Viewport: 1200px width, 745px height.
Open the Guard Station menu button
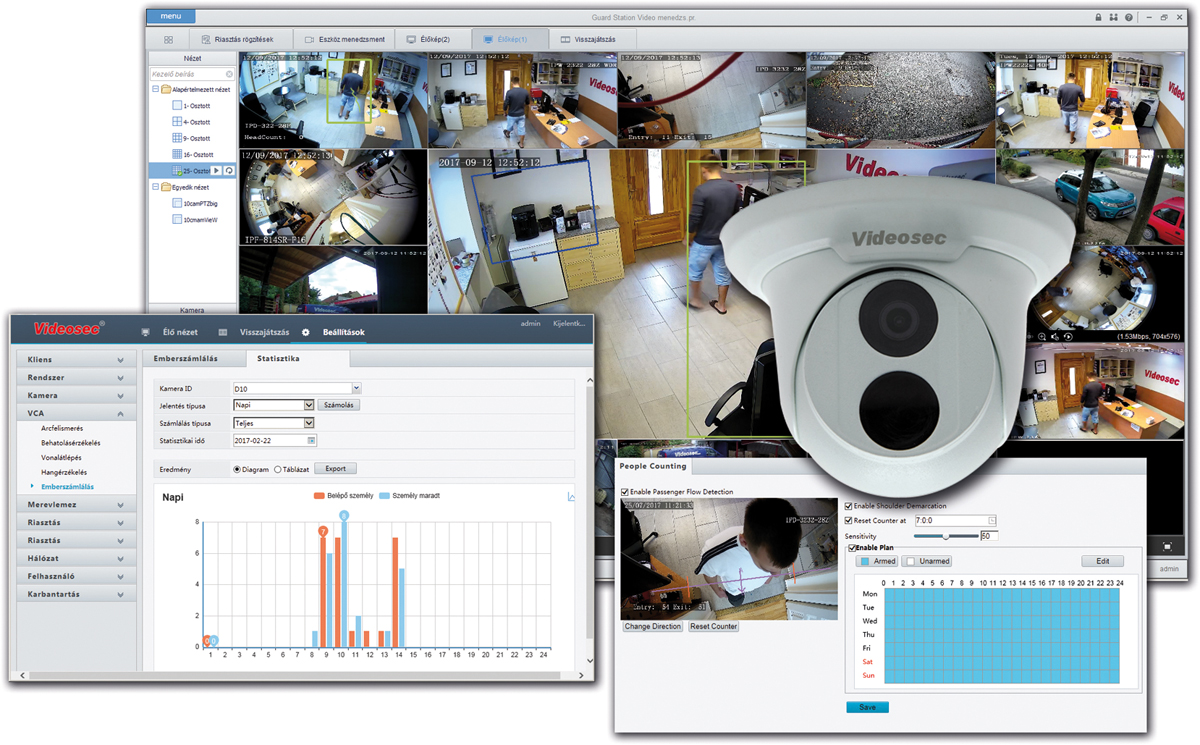(x=171, y=17)
